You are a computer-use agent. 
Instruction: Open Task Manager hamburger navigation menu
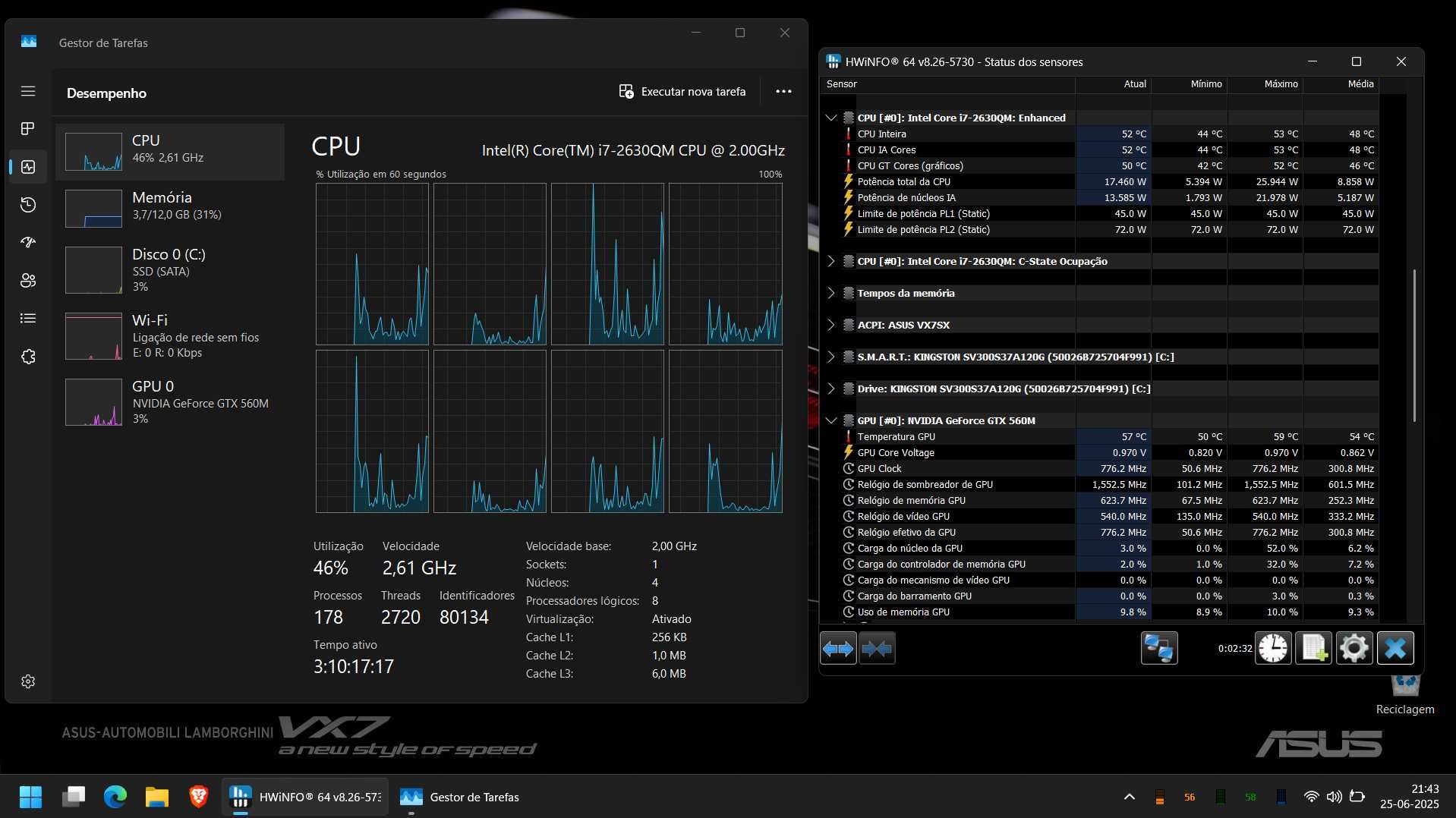tap(28, 91)
